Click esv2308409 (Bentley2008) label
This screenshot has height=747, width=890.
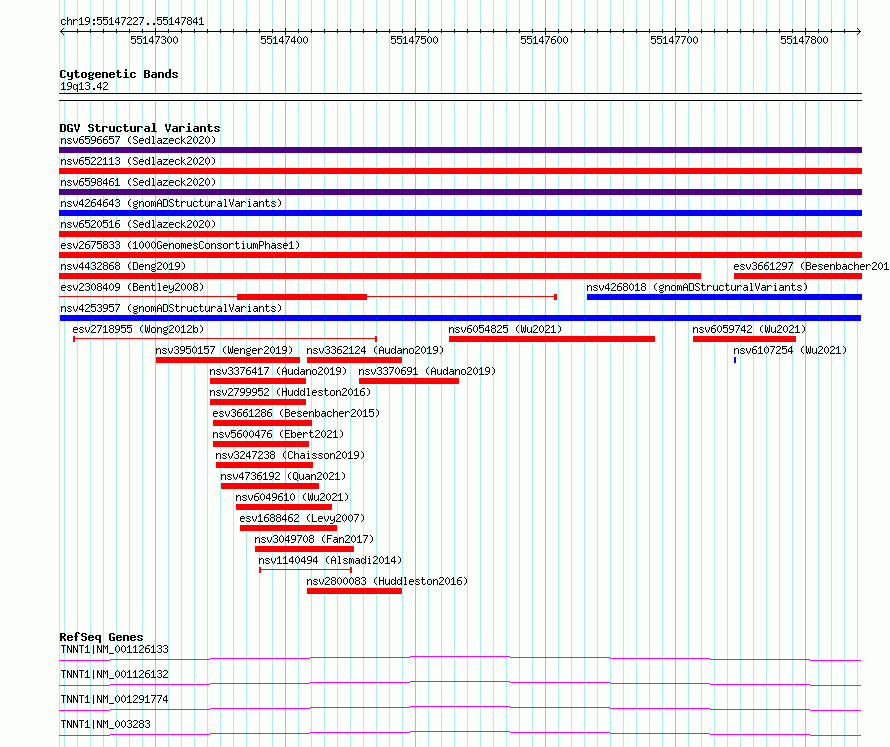132,287
